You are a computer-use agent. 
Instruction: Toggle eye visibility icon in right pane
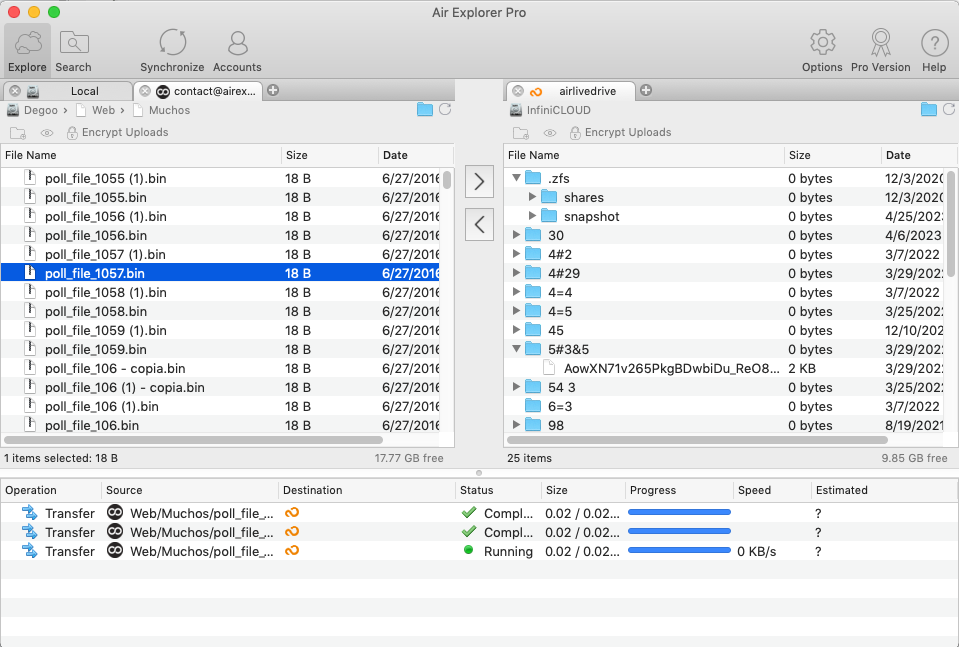point(550,133)
